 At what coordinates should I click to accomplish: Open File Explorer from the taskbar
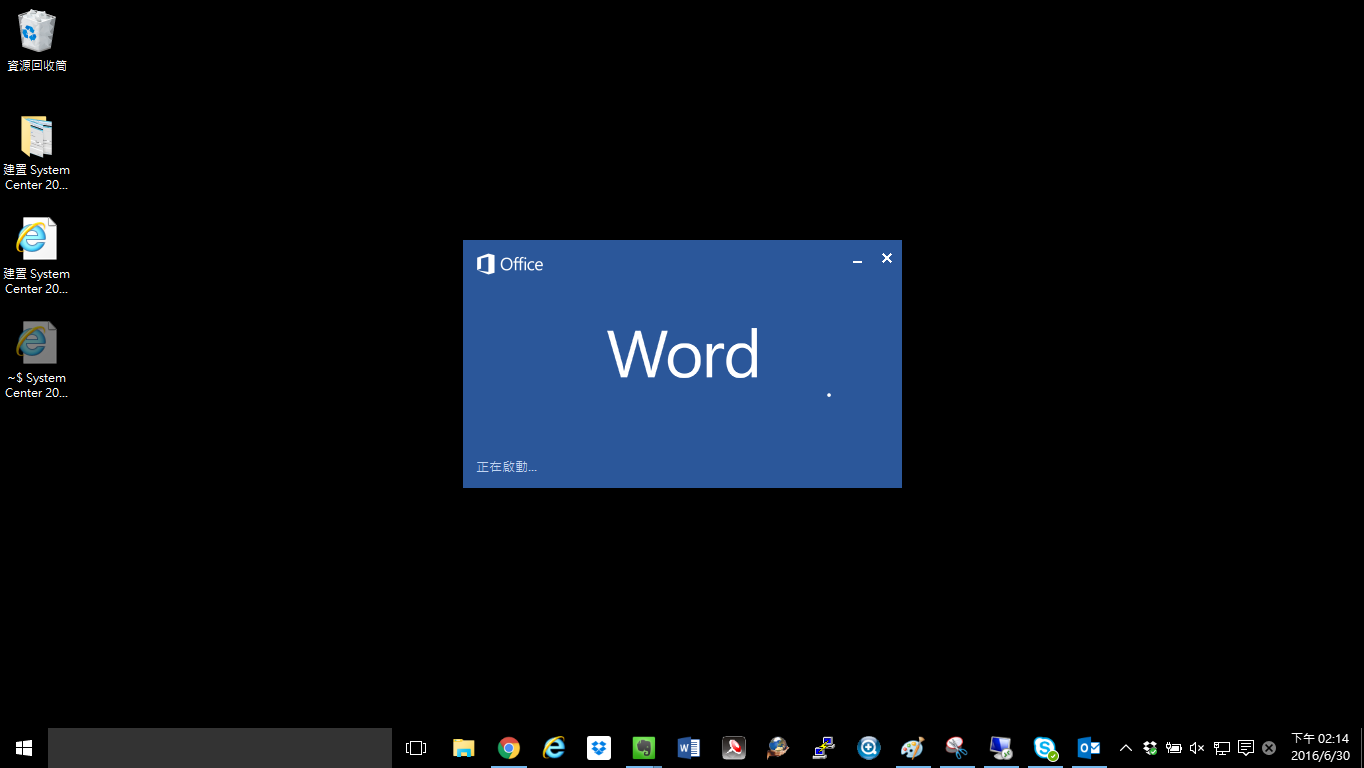click(463, 748)
